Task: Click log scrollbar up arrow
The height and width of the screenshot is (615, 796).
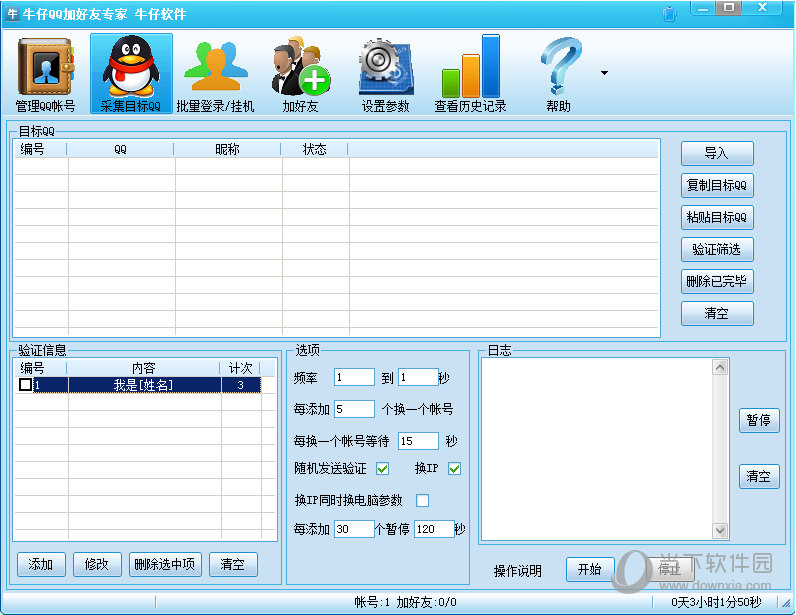Action: [x=720, y=367]
